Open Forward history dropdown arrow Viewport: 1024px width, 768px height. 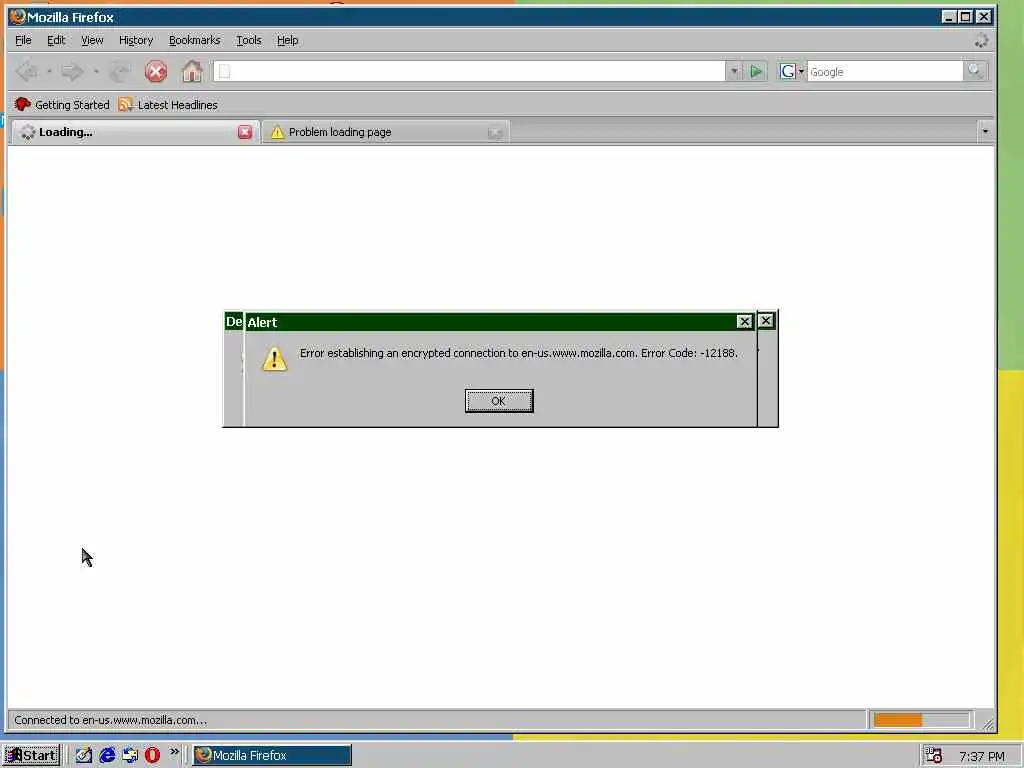pos(96,71)
